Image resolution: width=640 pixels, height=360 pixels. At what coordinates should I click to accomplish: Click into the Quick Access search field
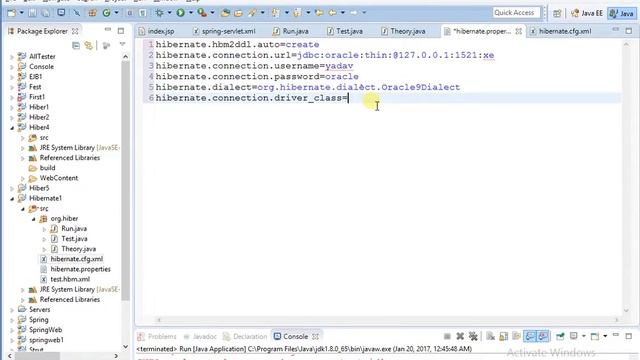516,13
